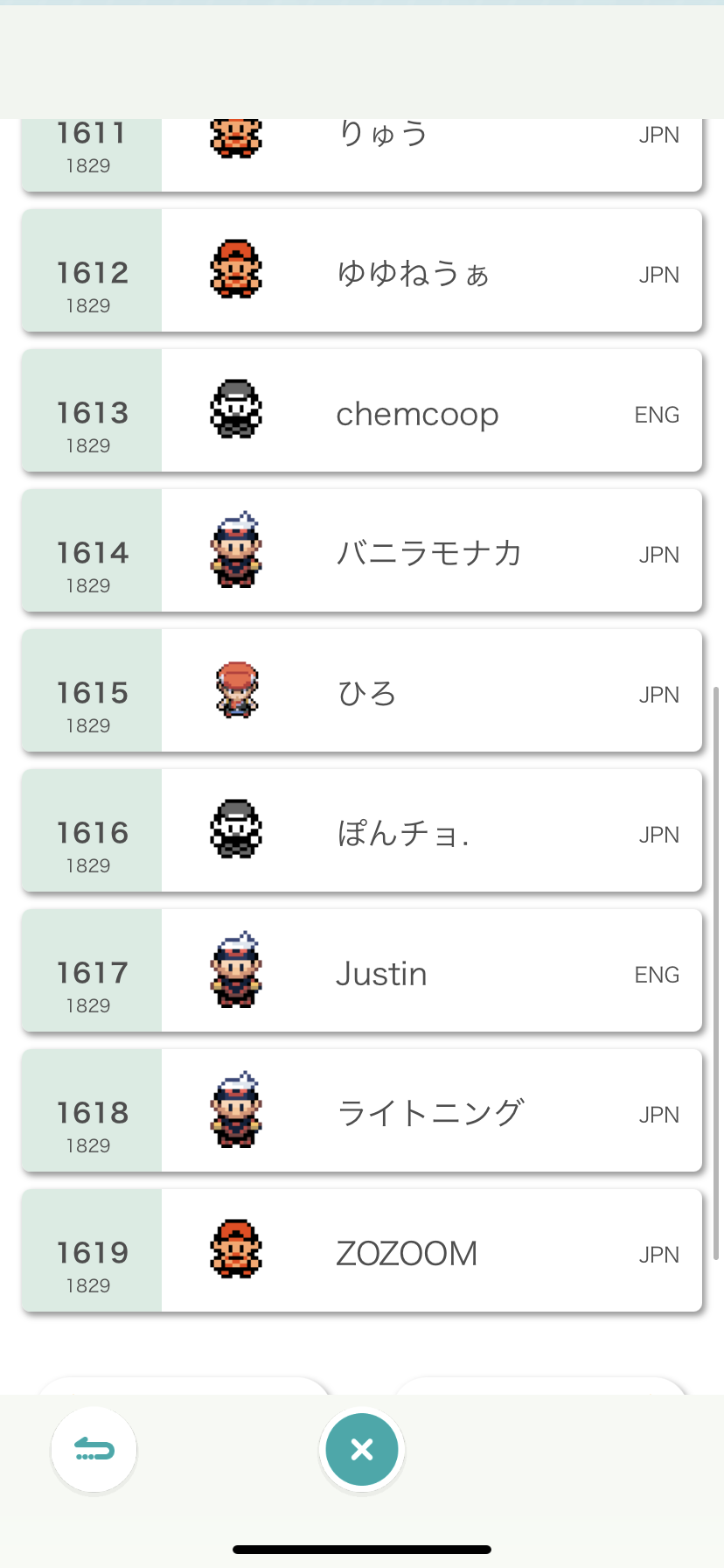724x1568 pixels.
Task: Click the vertical scrollbar on the right edge
Action: click(716, 973)
